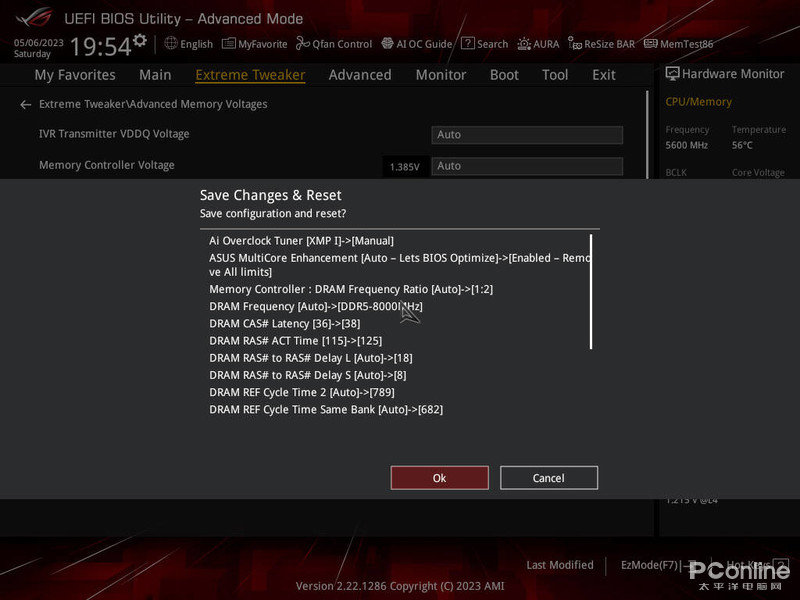Confirm with the Ok button

pos(439,478)
